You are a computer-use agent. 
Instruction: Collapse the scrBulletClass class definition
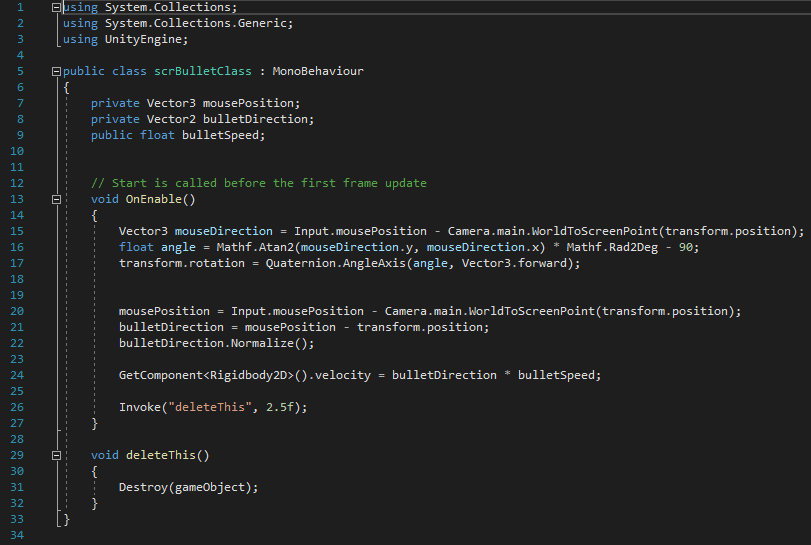click(x=56, y=72)
